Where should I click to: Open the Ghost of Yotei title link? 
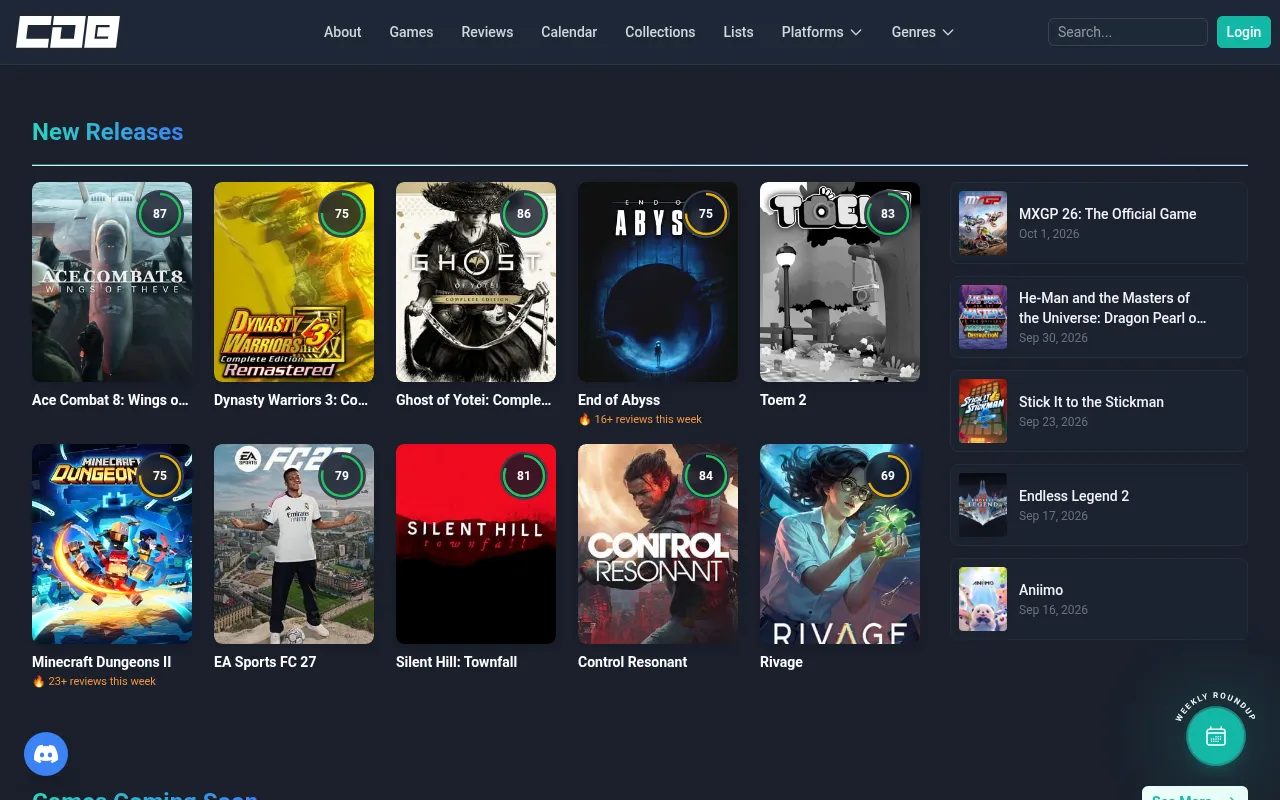[474, 400]
